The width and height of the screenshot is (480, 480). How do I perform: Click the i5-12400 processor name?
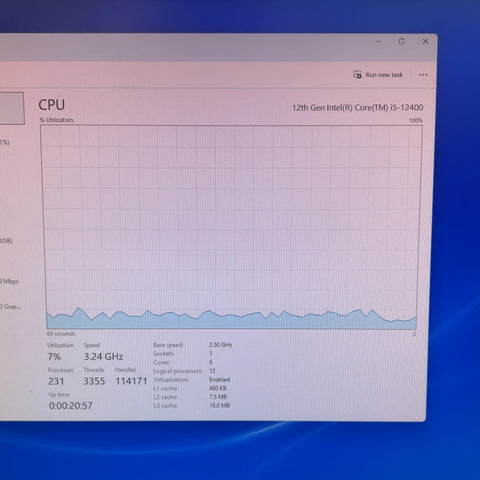(x=358, y=108)
